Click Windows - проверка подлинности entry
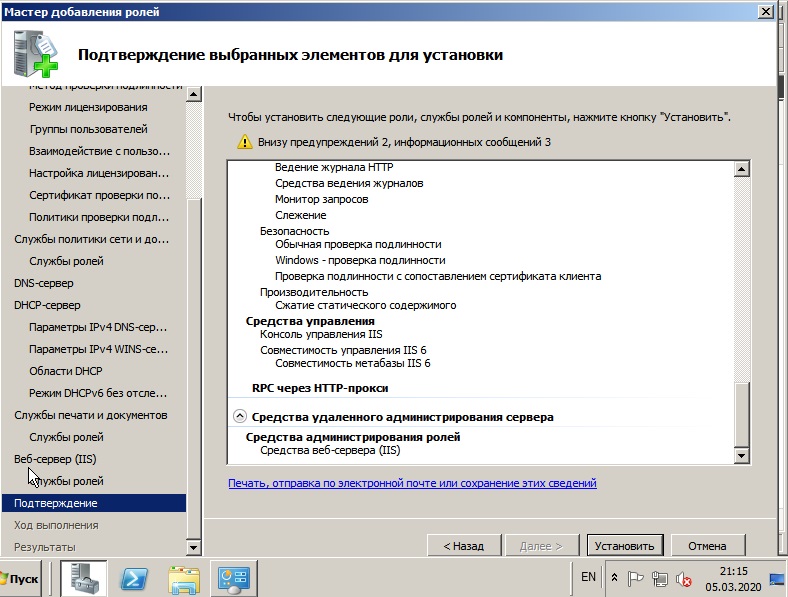The height and width of the screenshot is (597, 788). tap(360, 260)
